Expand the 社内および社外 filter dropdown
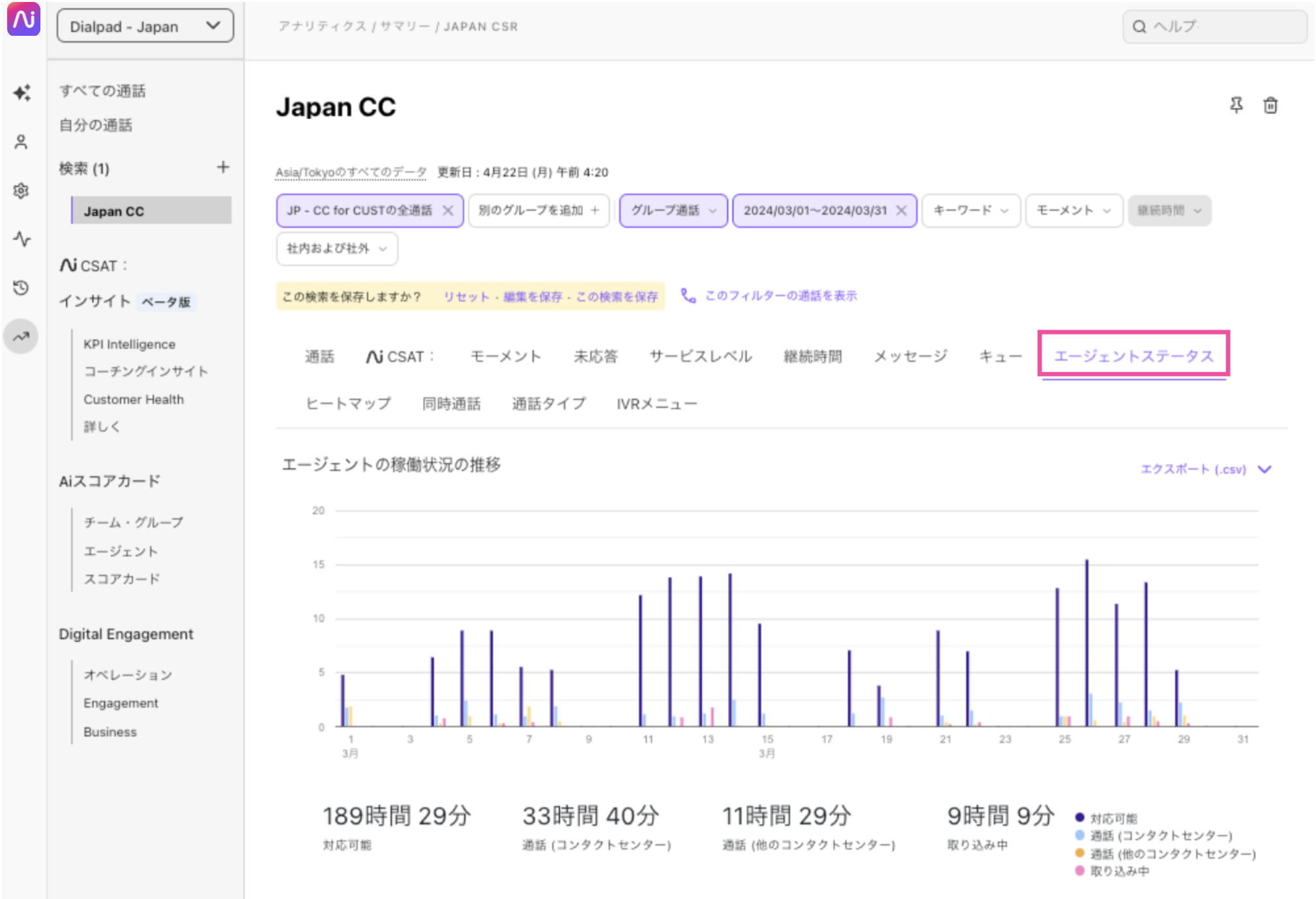 pyautogui.click(x=337, y=248)
